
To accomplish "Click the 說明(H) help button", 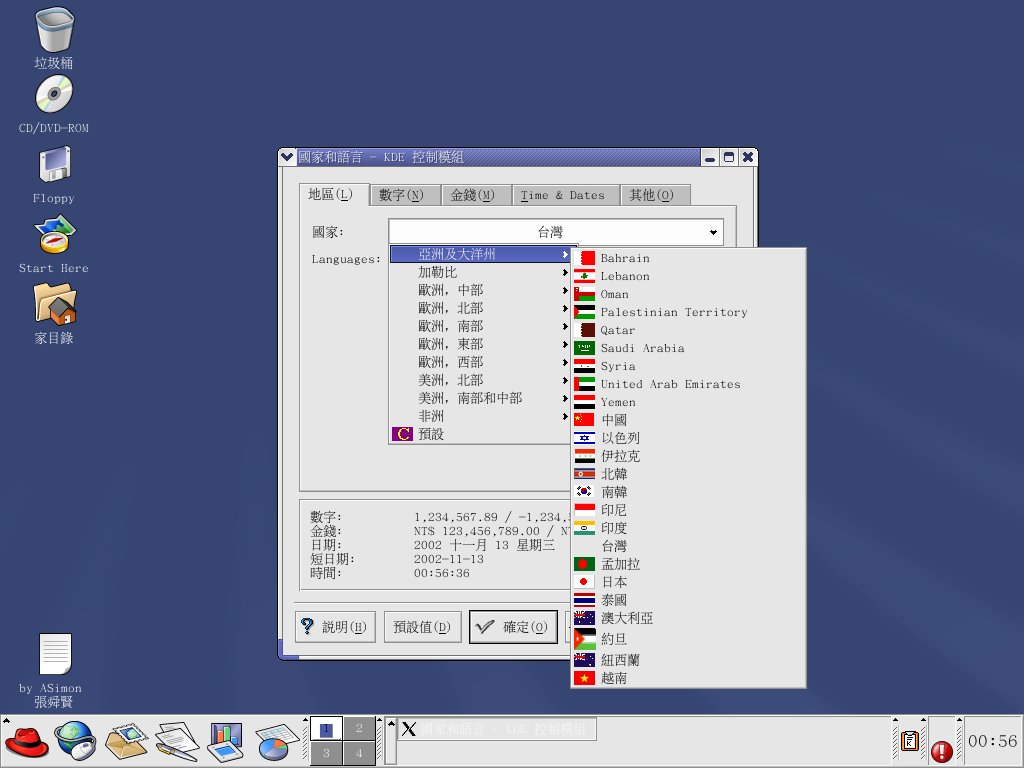I will (x=336, y=627).
